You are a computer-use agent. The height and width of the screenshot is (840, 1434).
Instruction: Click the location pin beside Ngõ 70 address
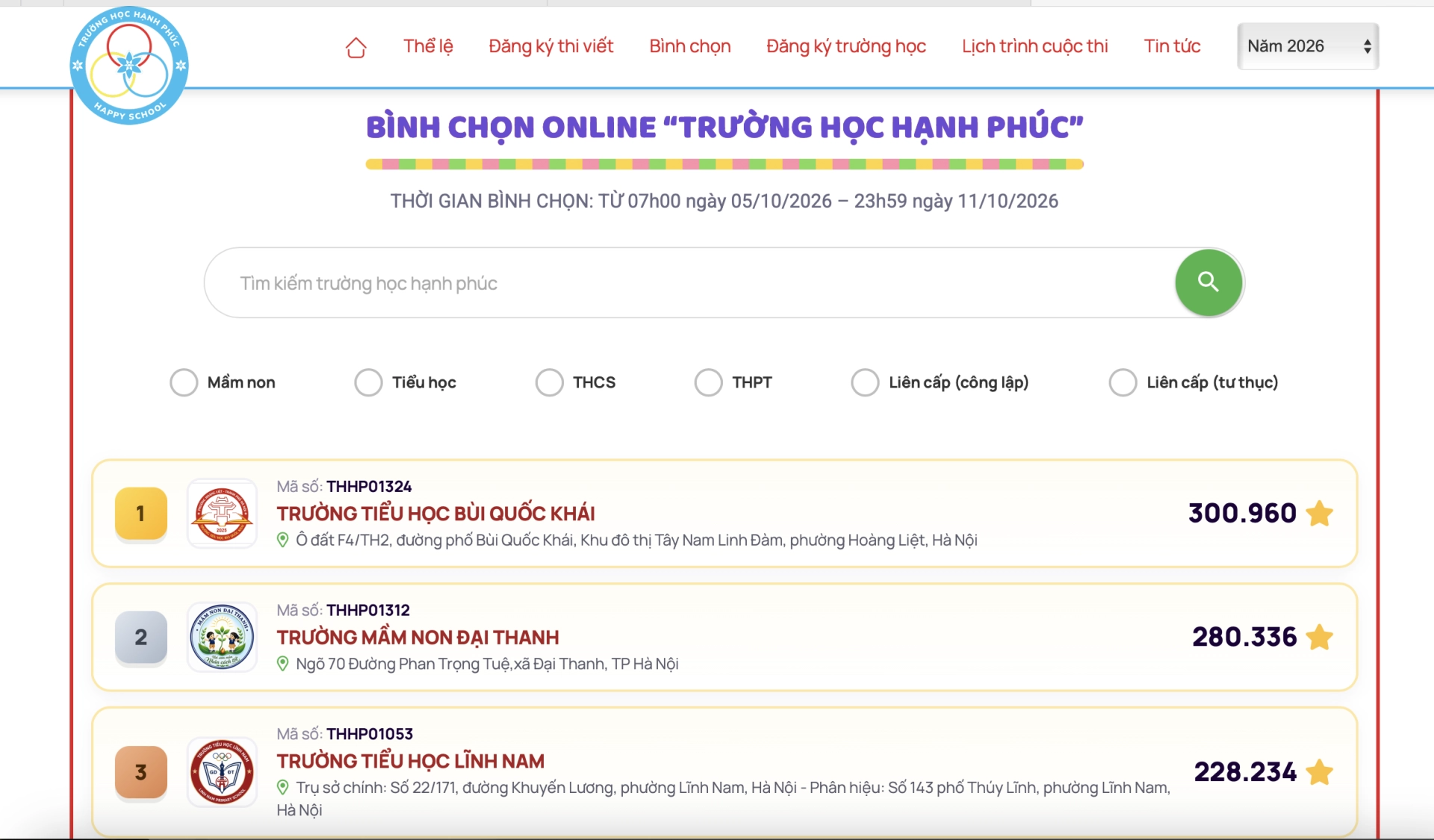click(x=282, y=664)
